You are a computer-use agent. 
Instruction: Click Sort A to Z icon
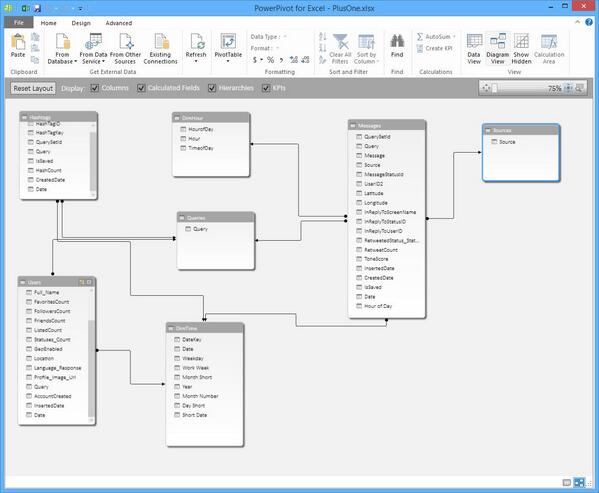323,37
